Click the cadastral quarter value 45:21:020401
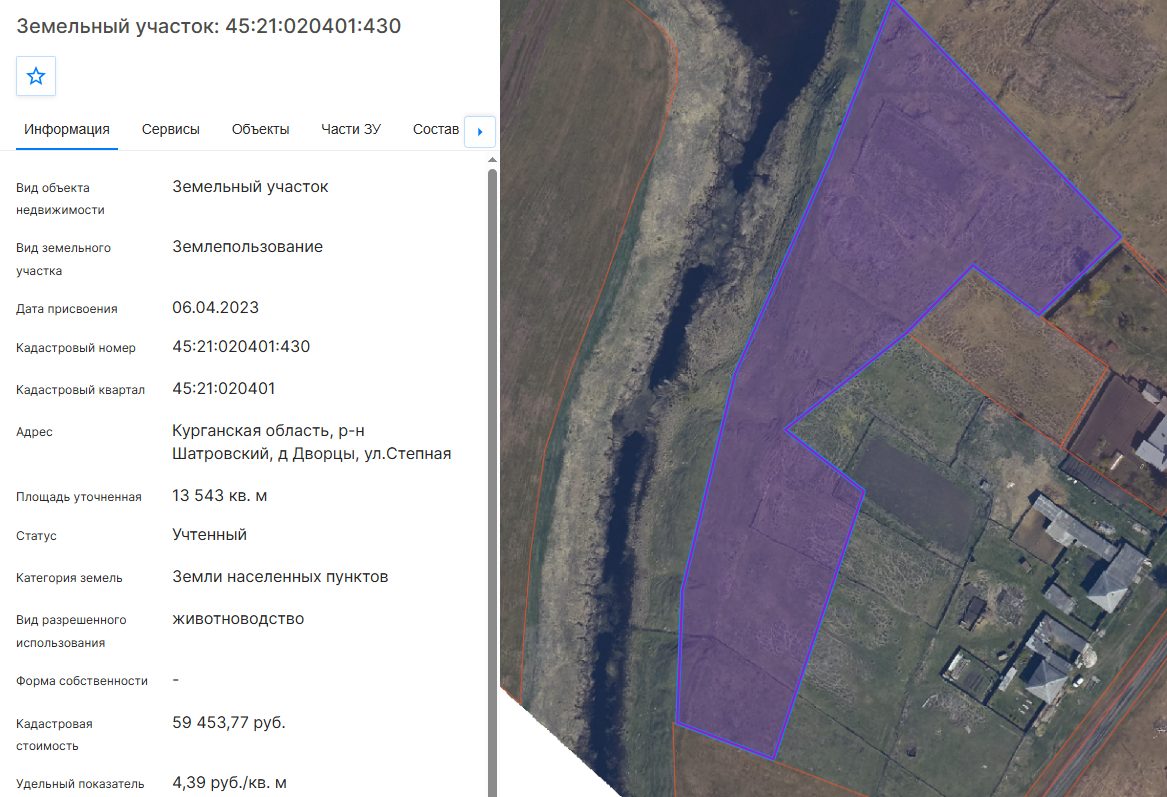Viewport: 1167px width, 797px height. pos(223,388)
